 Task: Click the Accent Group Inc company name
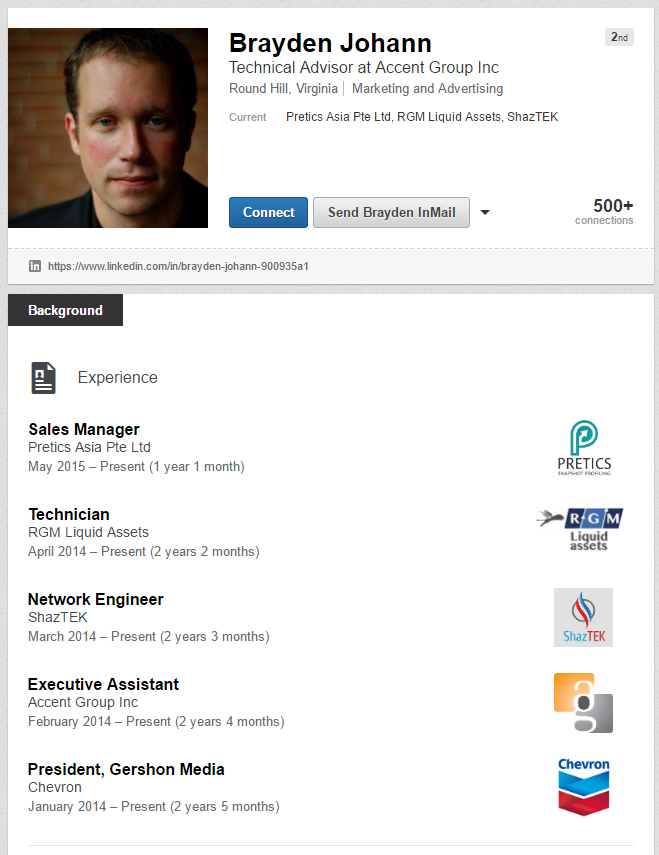(83, 702)
